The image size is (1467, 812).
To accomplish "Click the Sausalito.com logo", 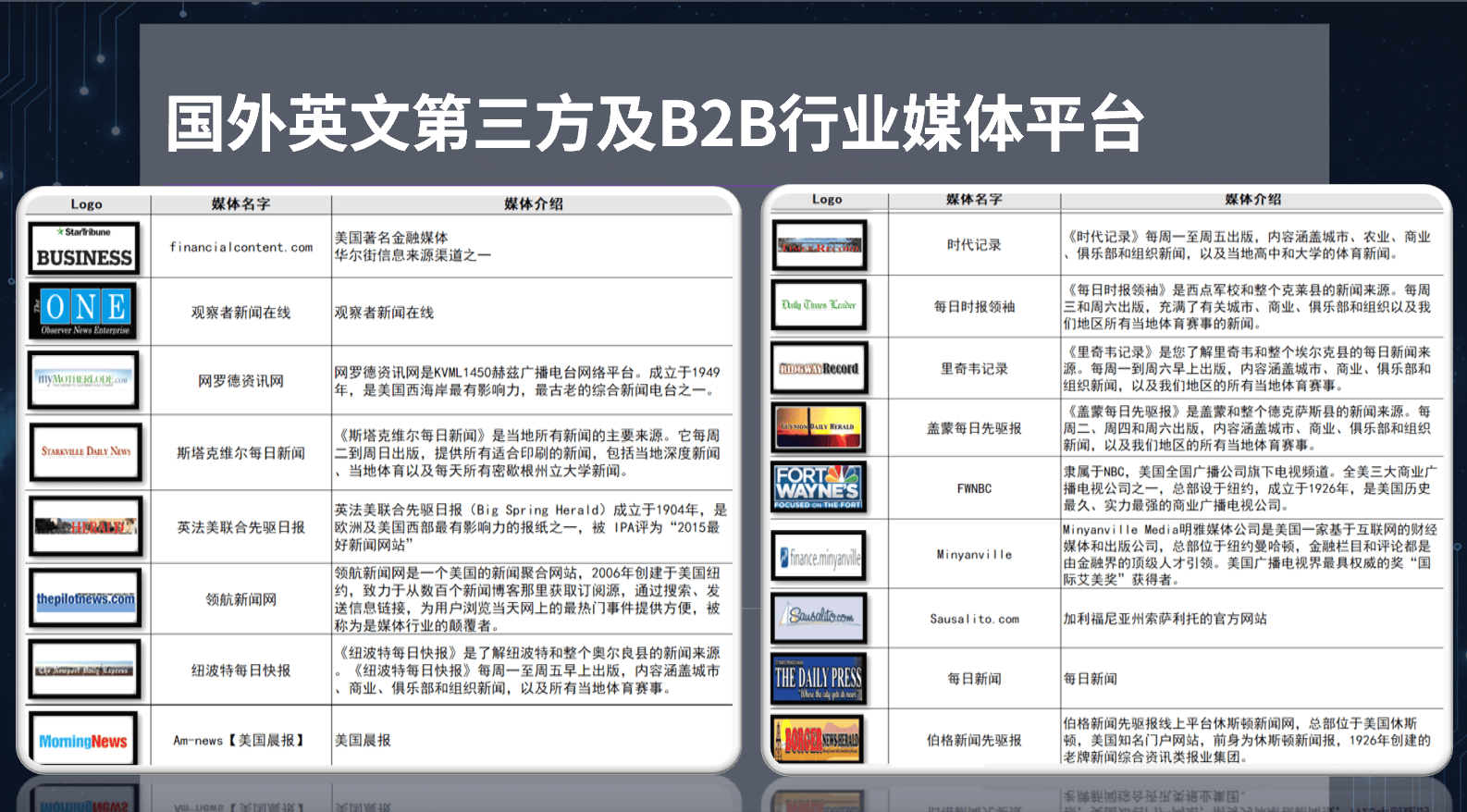I will tap(820, 617).
